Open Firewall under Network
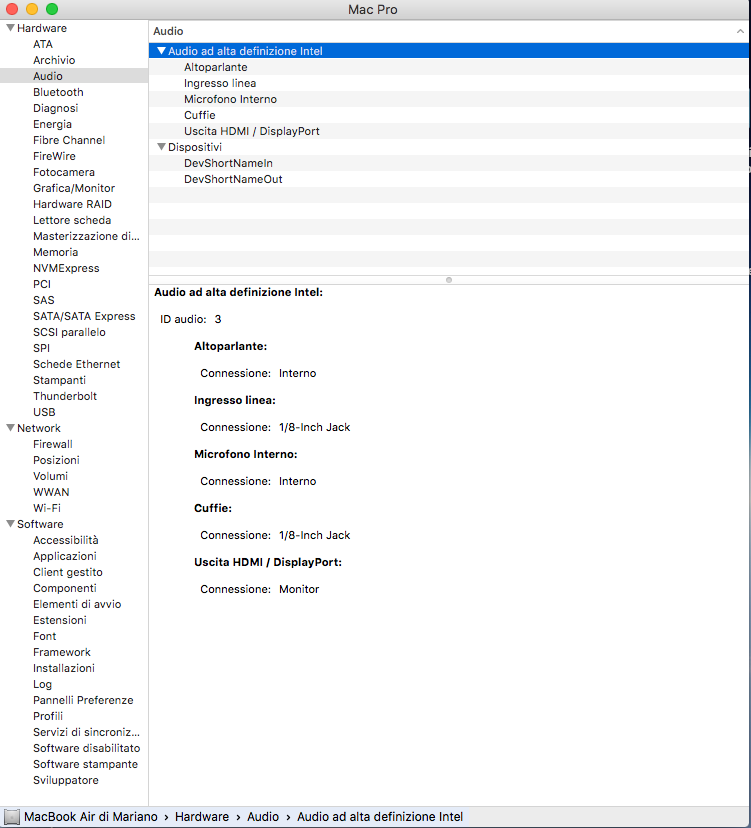 pyautogui.click(x=52, y=444)
